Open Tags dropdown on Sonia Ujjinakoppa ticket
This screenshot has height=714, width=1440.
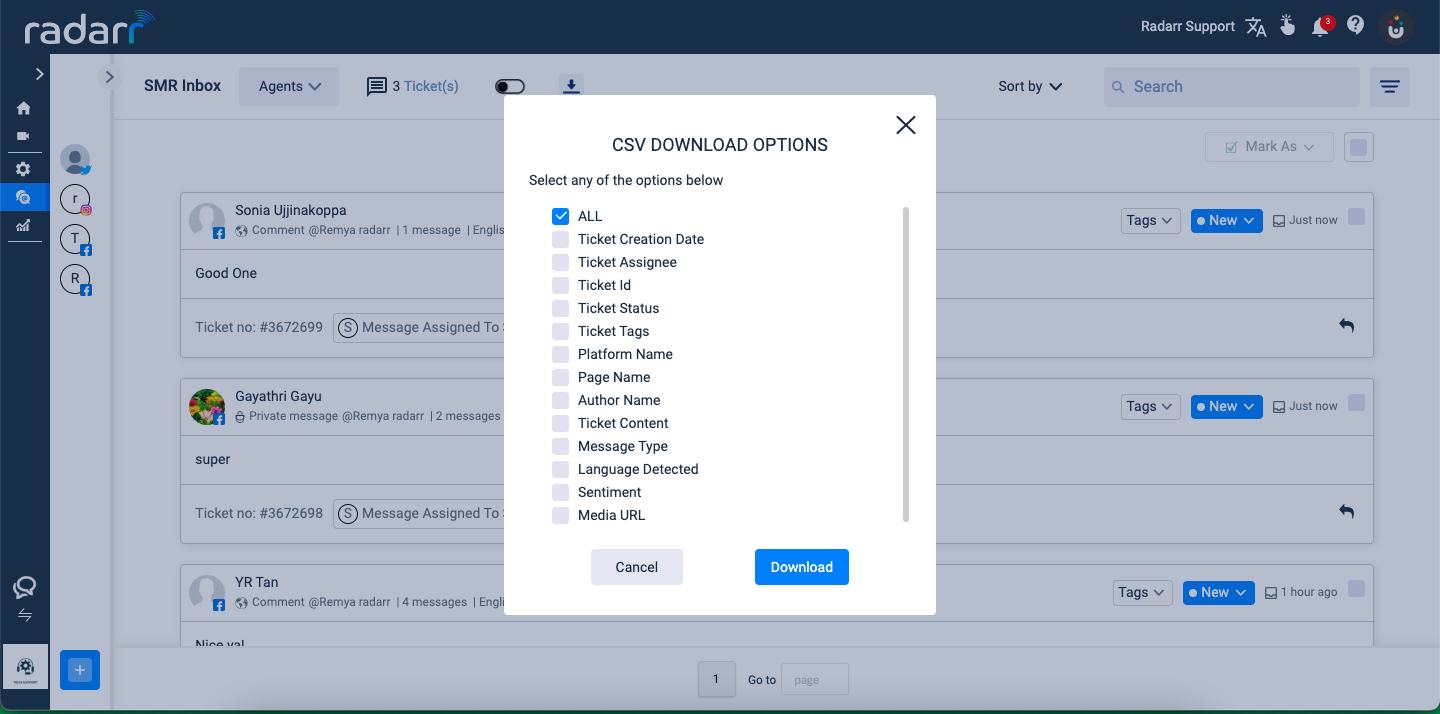click(1150, 220)
